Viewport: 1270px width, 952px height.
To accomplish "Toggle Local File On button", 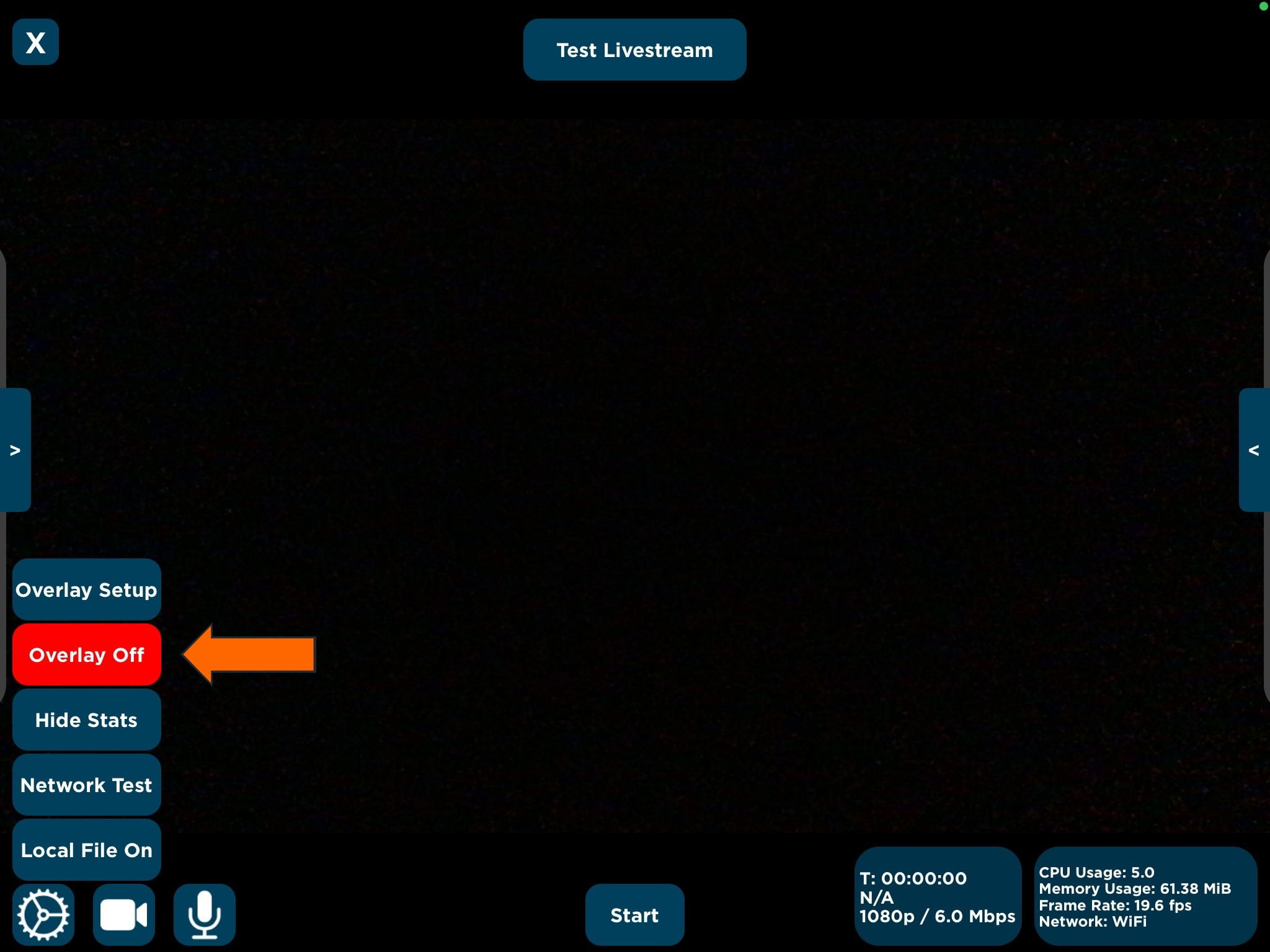I will point(87,850).
